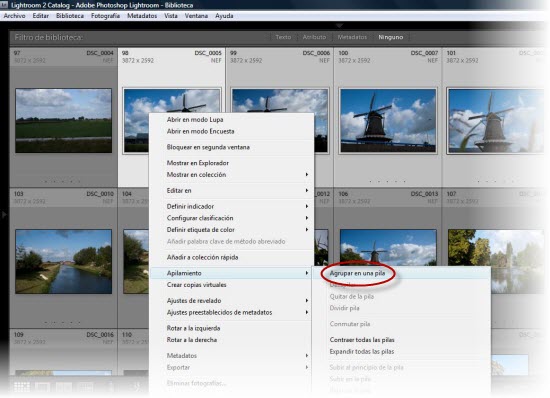Select the Metadatos filter tab
This screenshot has width=550, height=398.
pyautogui.click(x=352, y=37)
